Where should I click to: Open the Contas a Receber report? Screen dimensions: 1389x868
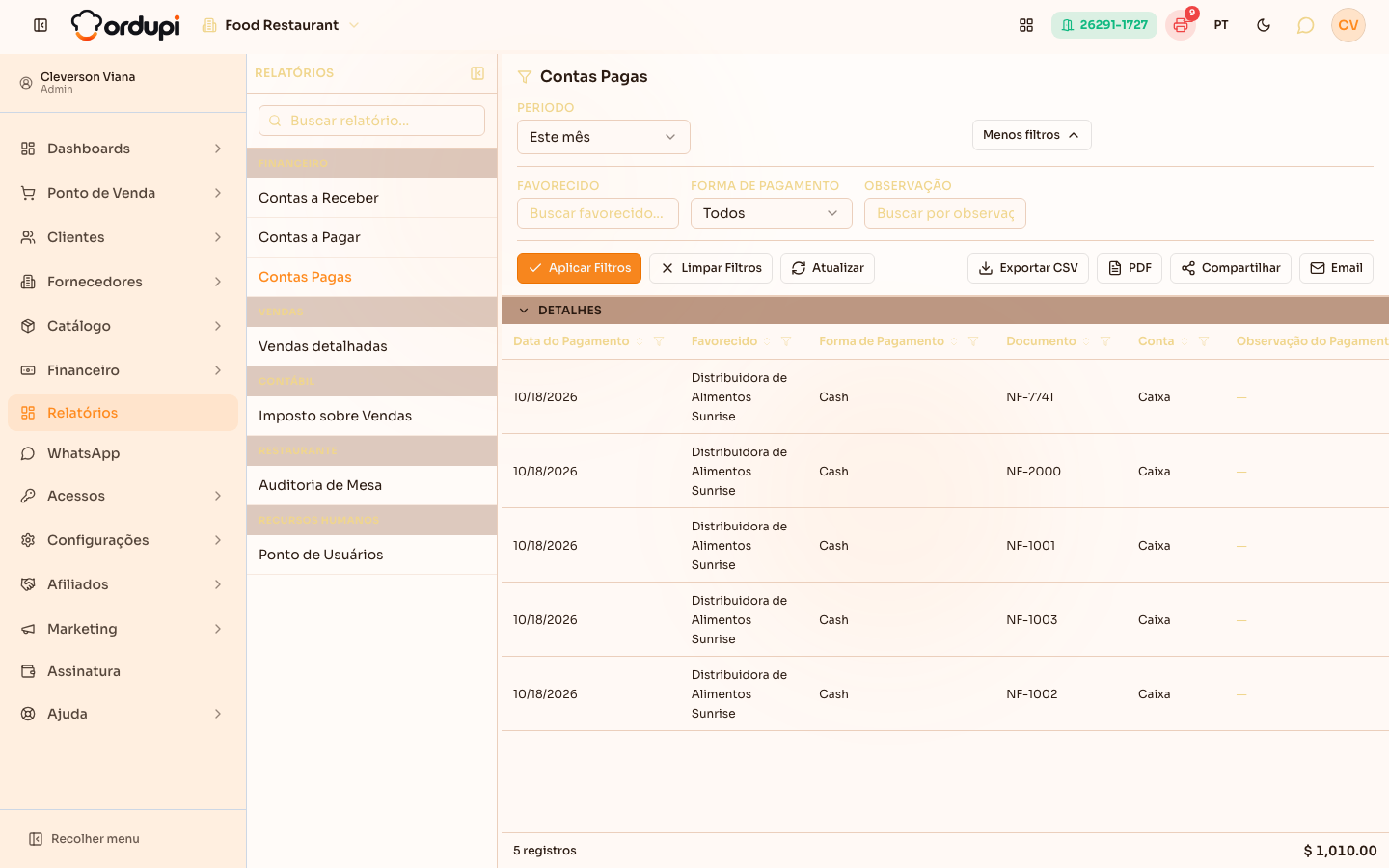(x=371, y=198)
